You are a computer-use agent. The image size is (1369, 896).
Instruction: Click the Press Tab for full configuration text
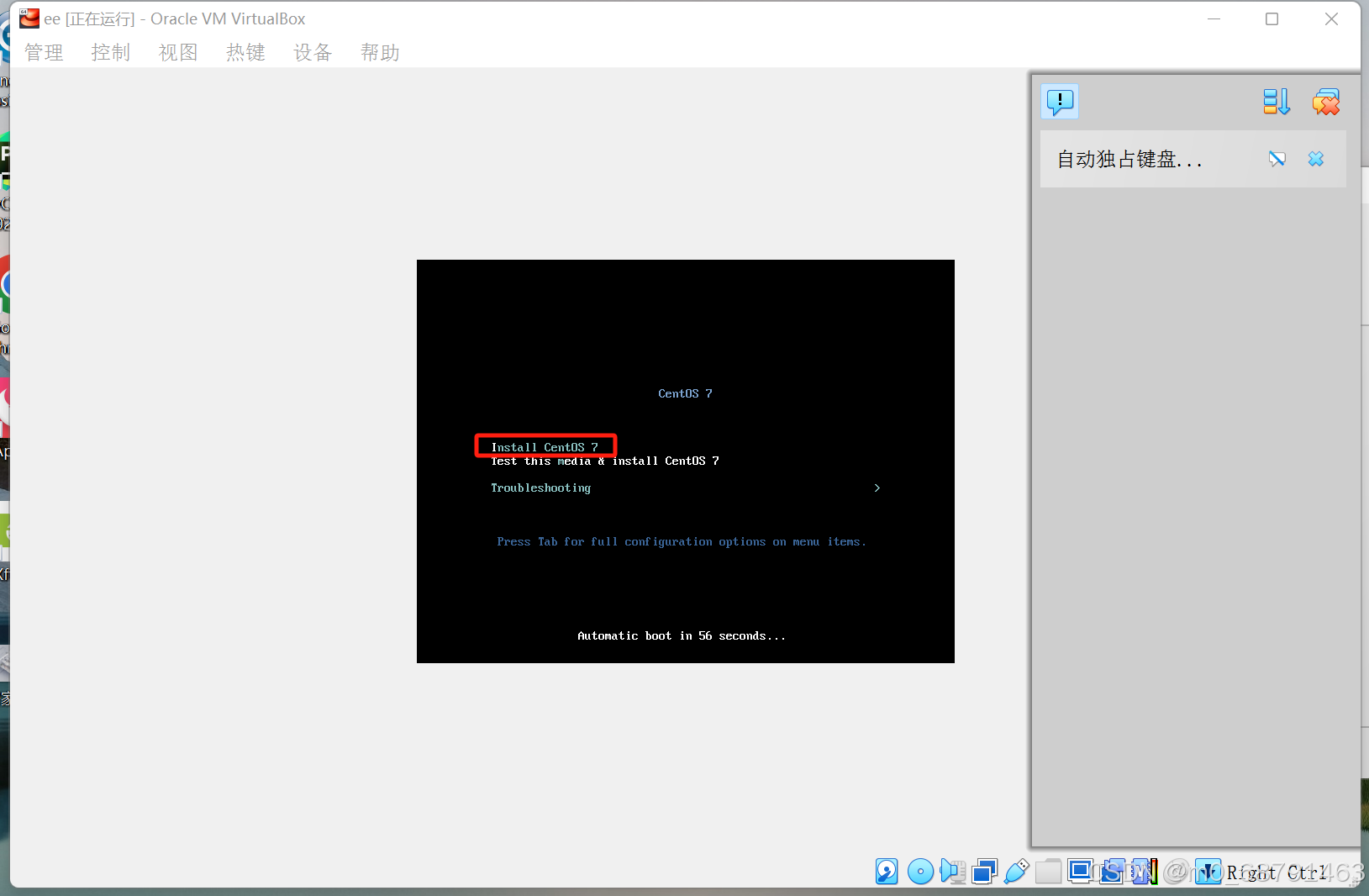(x=682, y=541)
